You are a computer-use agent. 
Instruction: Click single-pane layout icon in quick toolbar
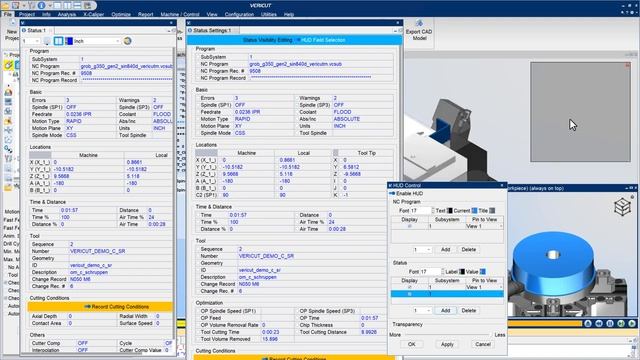(57, 5)
